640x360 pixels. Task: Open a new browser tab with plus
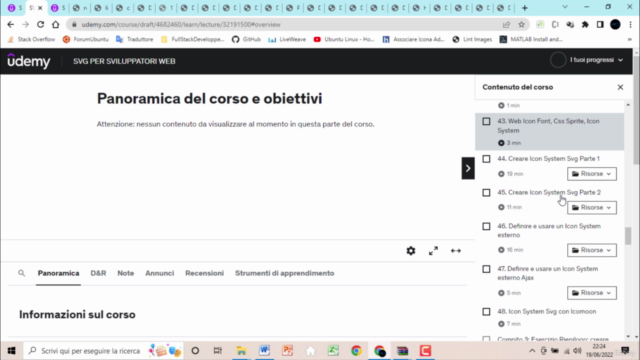pos(525,8)
